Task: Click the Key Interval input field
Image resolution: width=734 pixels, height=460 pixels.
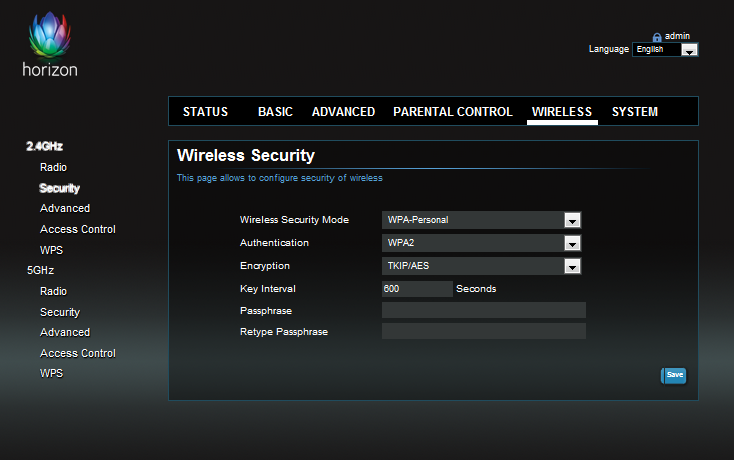Action: (x=417, y=289)
